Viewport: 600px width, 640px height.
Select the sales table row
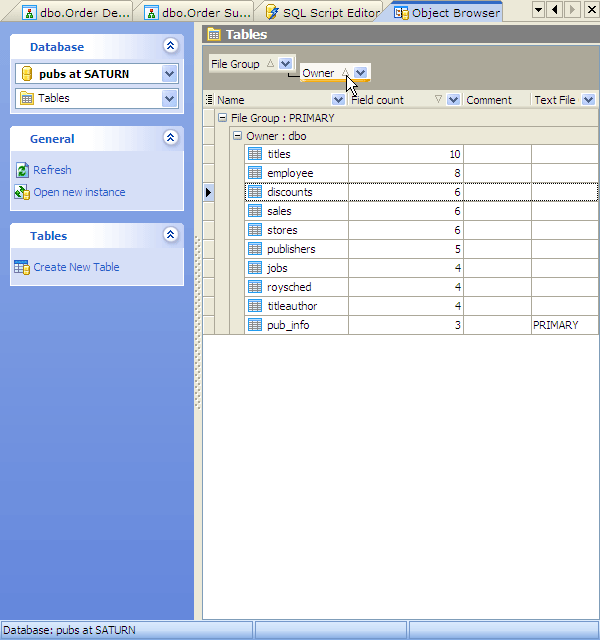pos(421,211)
